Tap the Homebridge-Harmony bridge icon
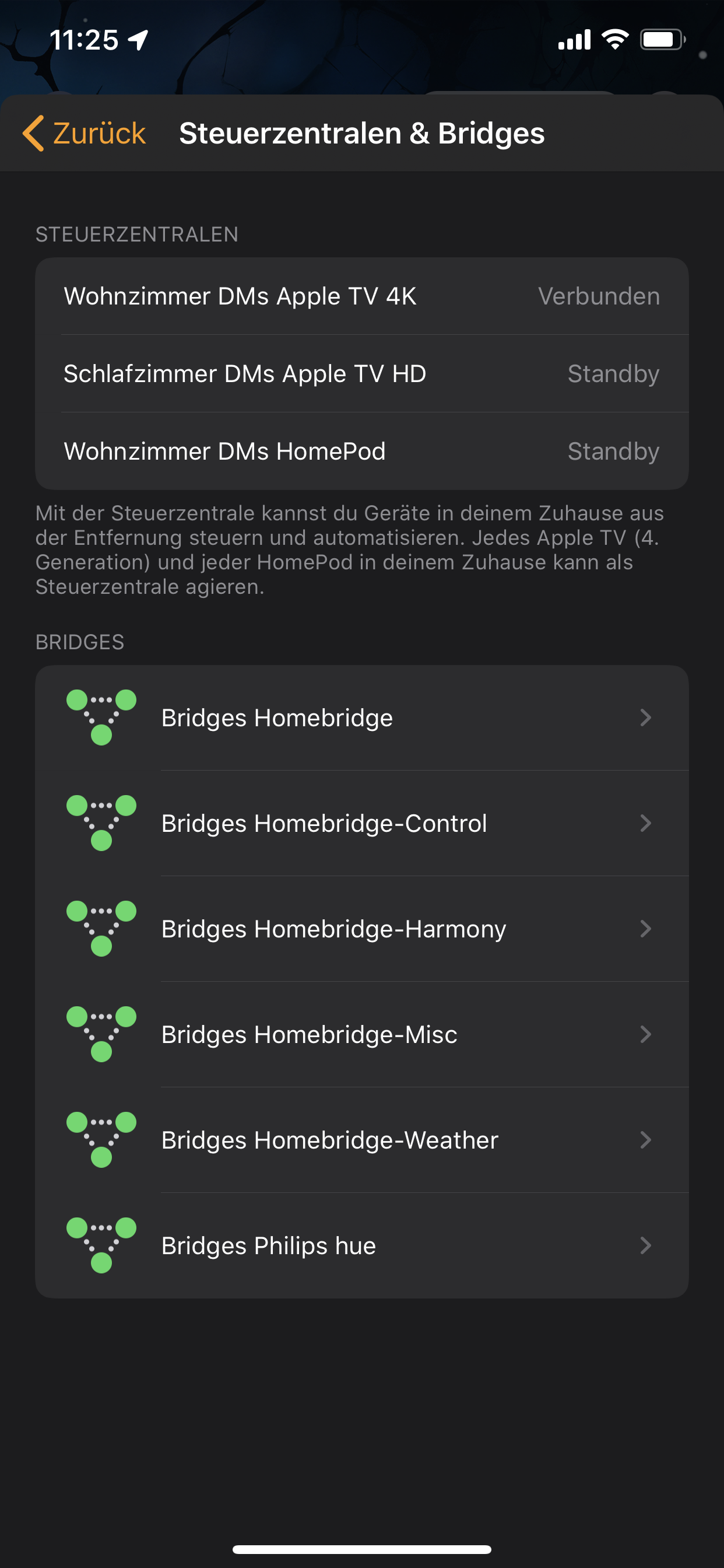 click(x=101, y=929)
